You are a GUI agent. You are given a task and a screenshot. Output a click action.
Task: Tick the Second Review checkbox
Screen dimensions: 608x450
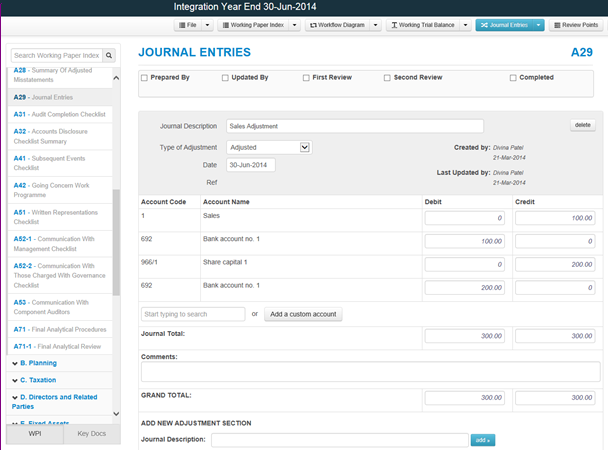387,78
